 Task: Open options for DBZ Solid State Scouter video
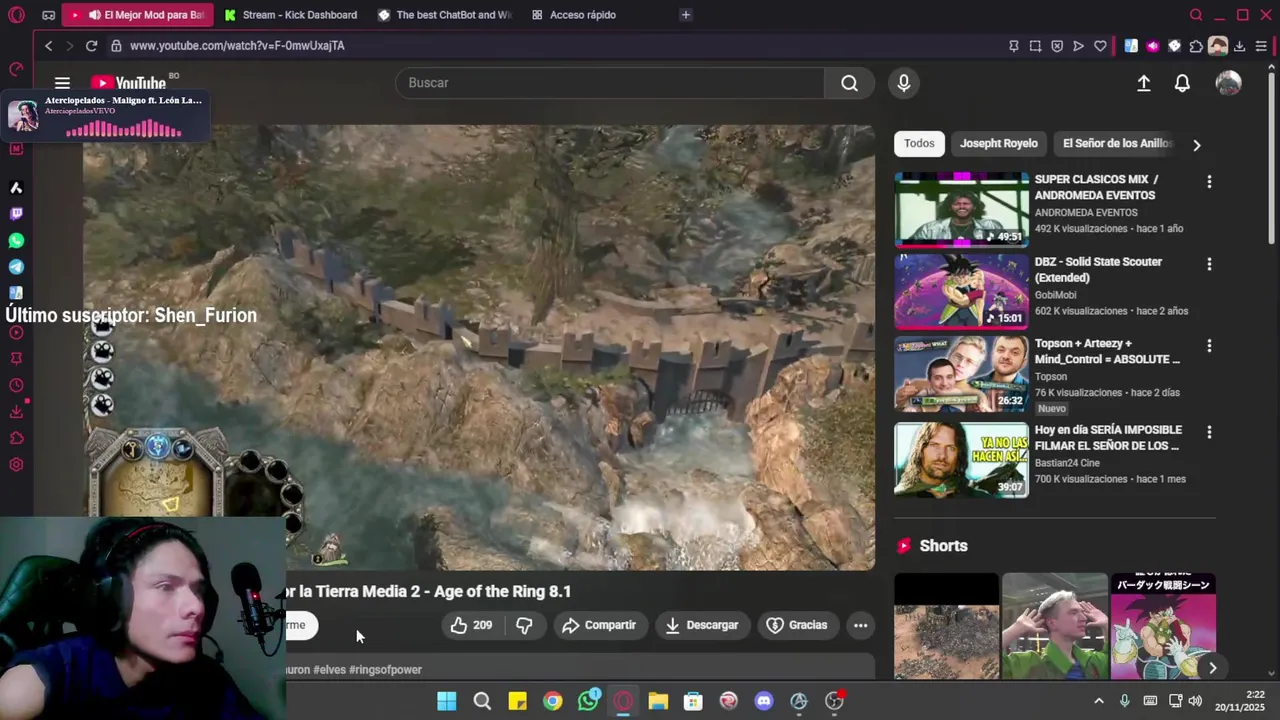tap(1209, 264)
